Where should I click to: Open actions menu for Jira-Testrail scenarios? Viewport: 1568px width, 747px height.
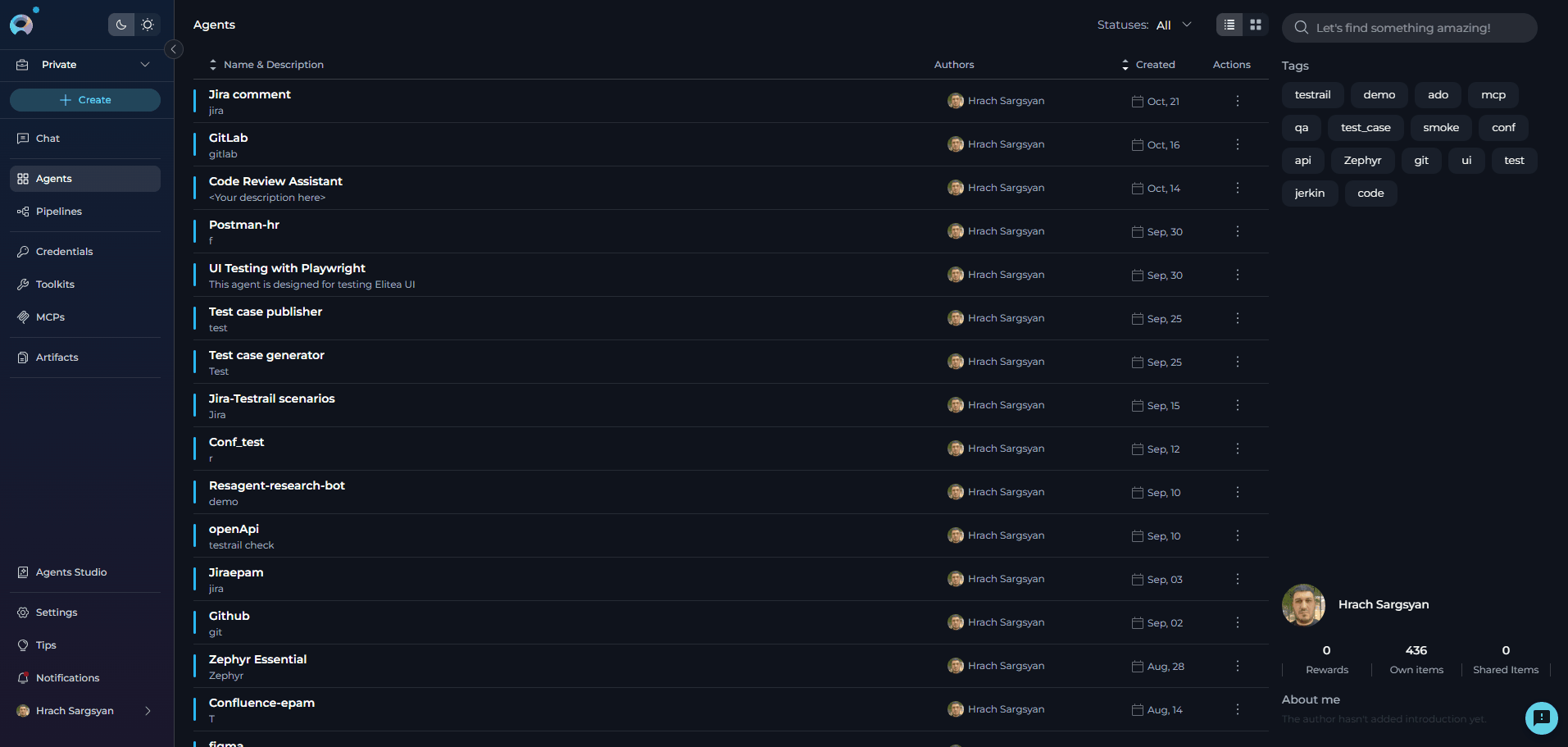[1238, 405]
